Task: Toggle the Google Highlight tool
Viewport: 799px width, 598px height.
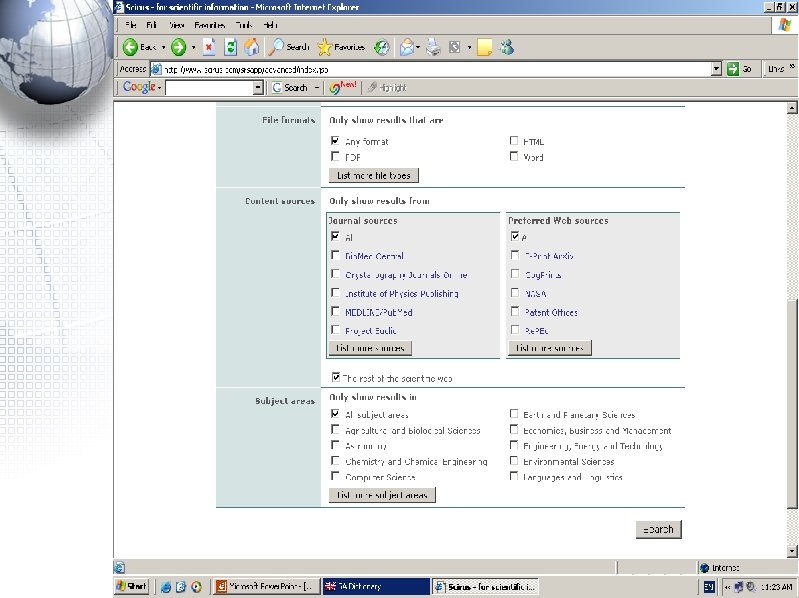Action: pyautogui.click(x=387, y=88)
